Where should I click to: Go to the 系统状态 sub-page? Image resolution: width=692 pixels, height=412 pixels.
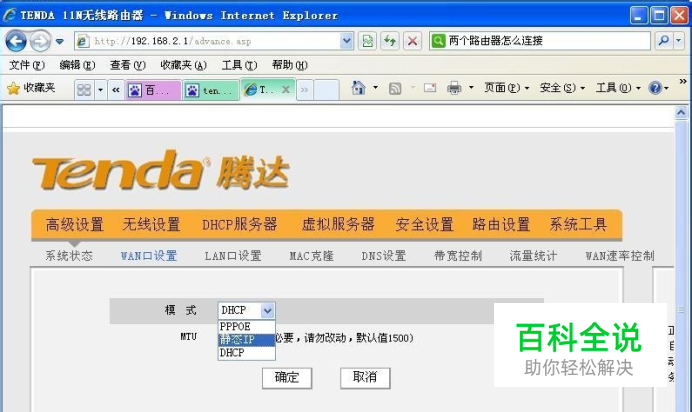pos(69,256)
